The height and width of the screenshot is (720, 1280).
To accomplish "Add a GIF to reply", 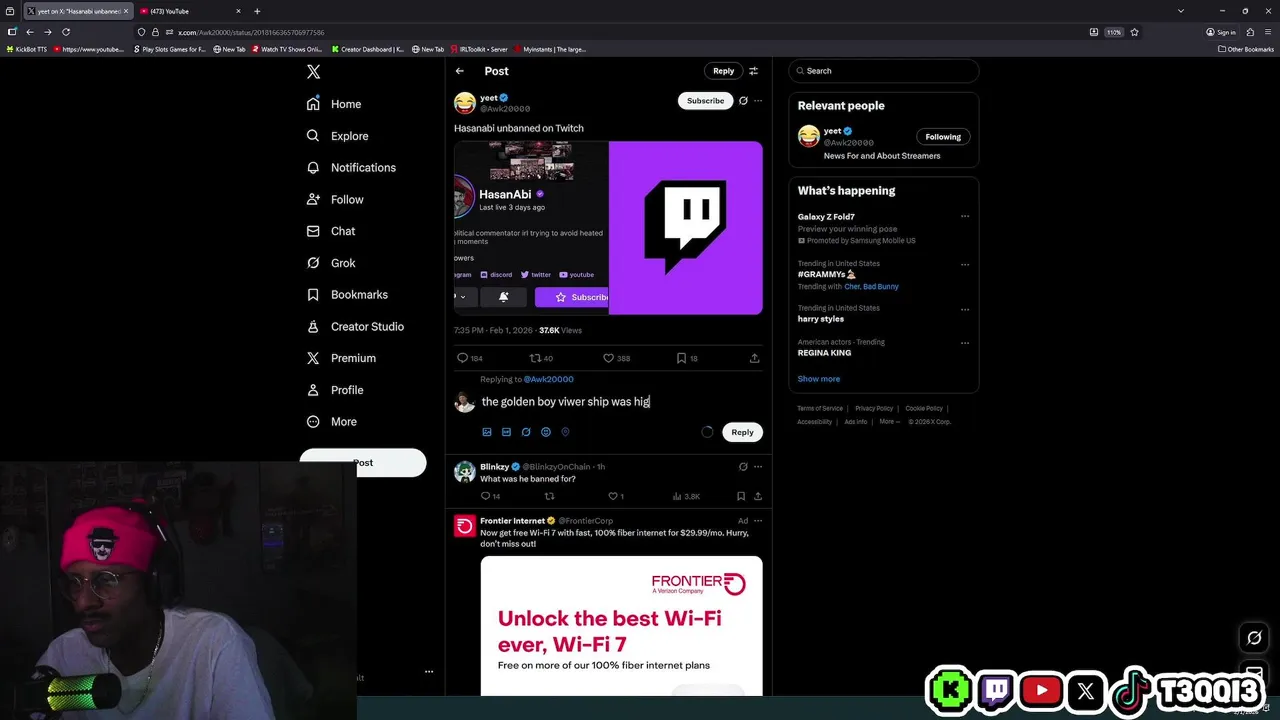I will (x=506, y=432).
